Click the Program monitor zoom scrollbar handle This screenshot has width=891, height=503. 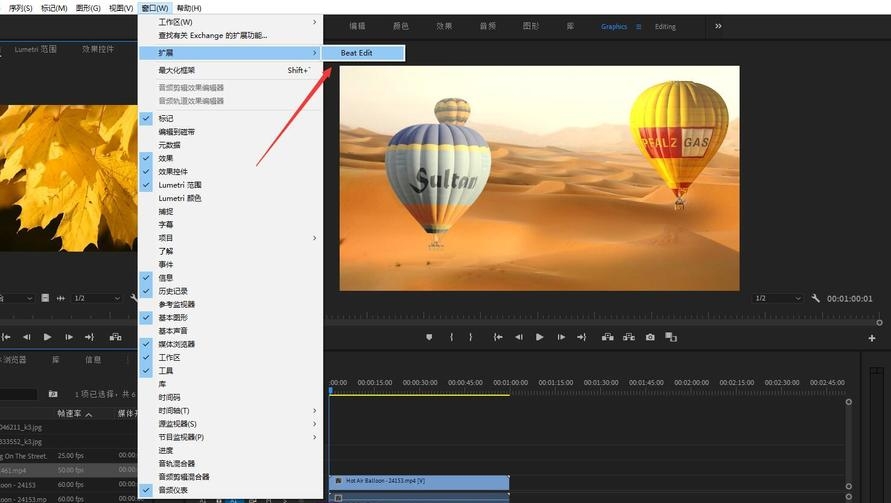[879, 322]
